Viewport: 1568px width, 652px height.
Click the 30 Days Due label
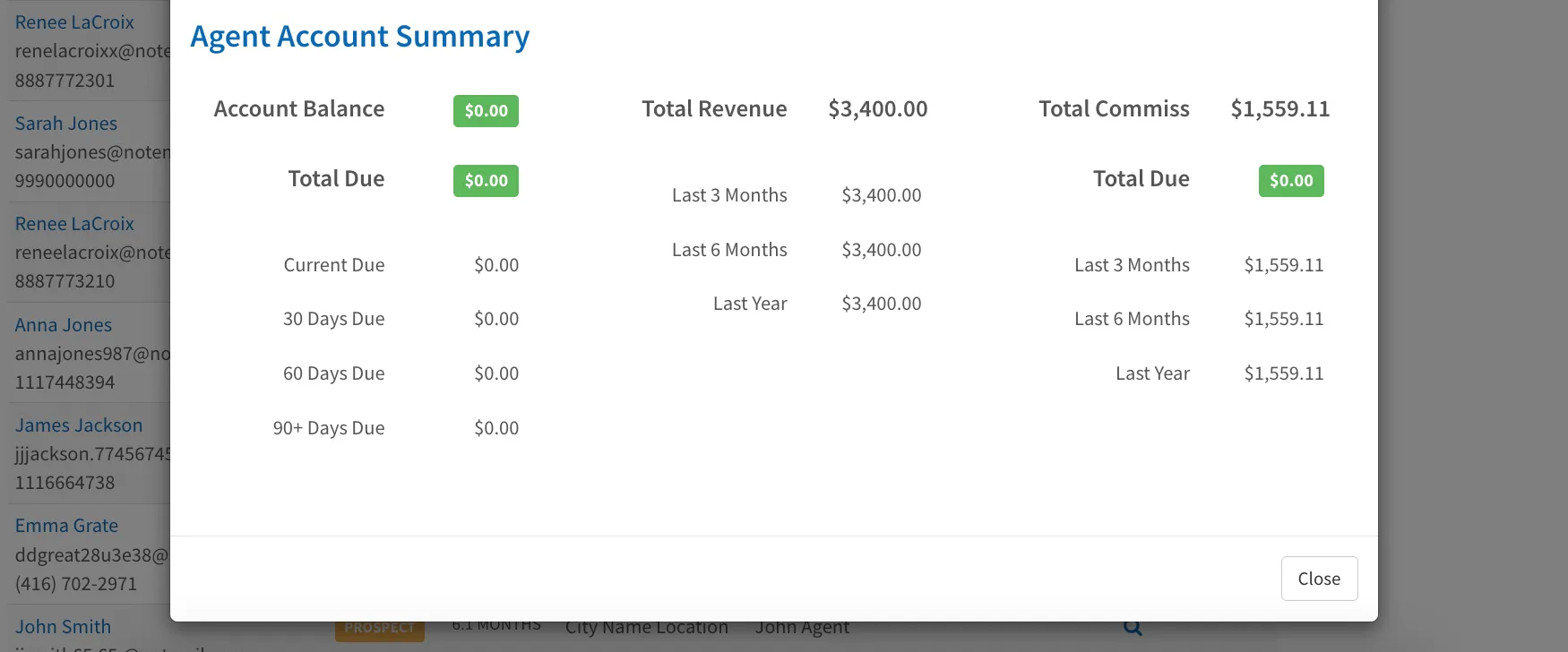(x=334, y=319)
